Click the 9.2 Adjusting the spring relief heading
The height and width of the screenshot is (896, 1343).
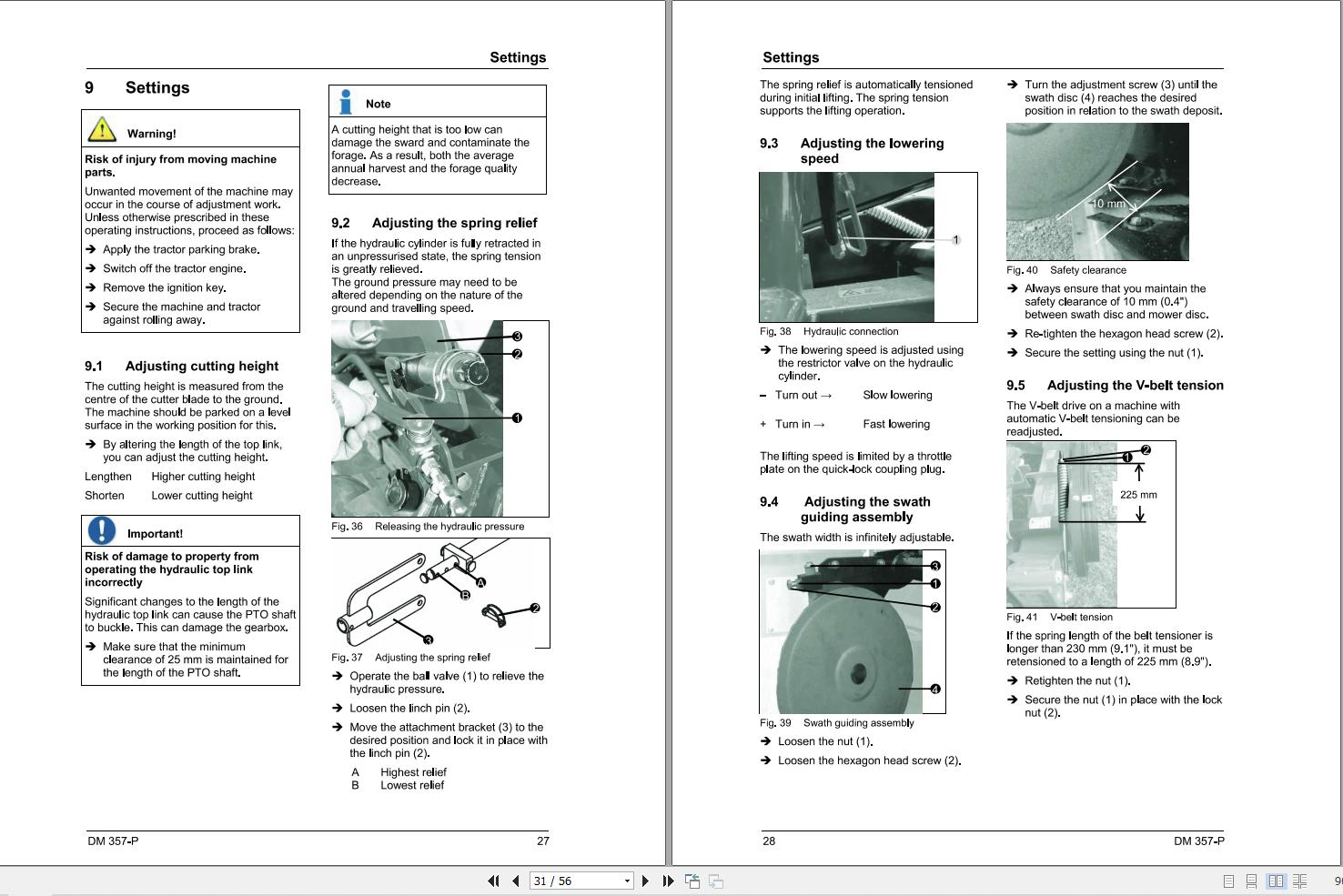[434, 223]
